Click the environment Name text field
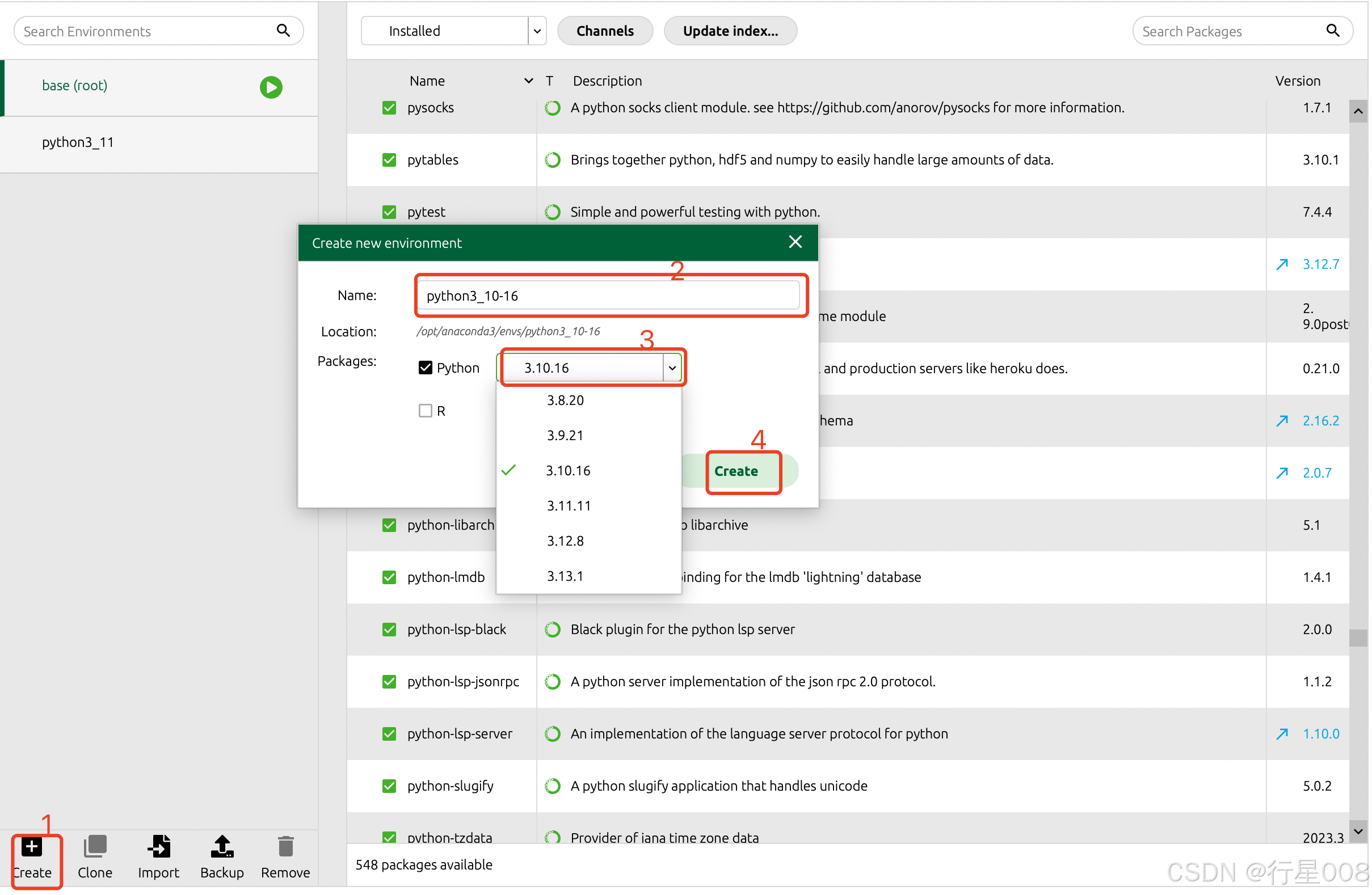The image size is (1372, 895). point(608,296)
